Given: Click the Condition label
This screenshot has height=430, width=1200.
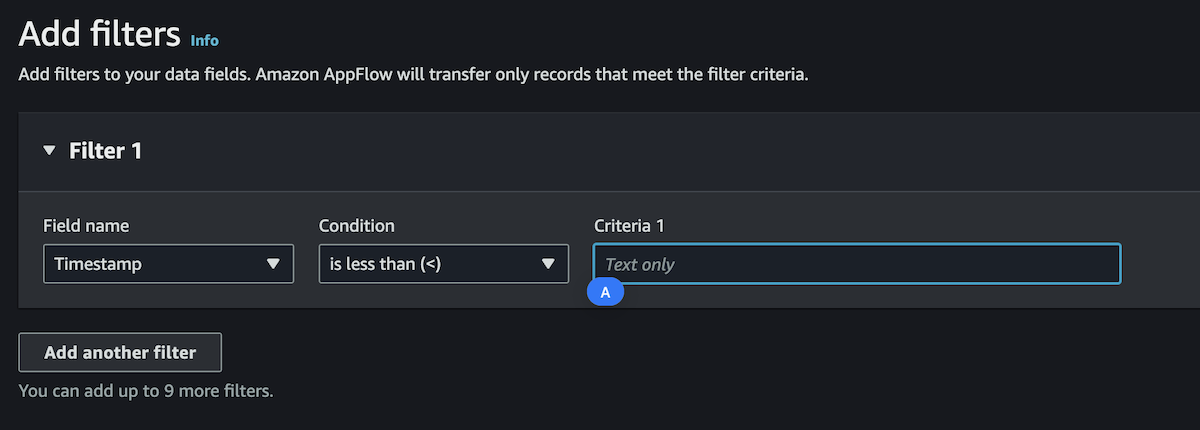Looking at the screenshot, I should 356,226.
